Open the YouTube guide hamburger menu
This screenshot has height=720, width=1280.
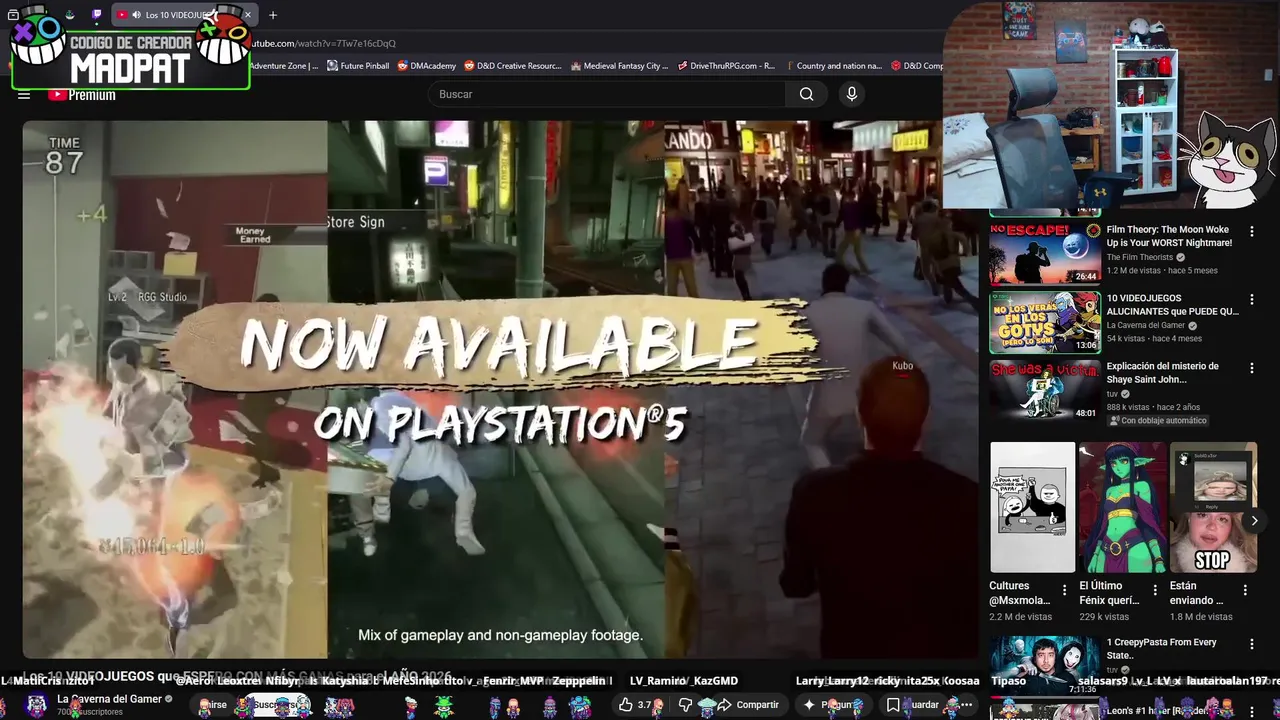pos(24,95)
